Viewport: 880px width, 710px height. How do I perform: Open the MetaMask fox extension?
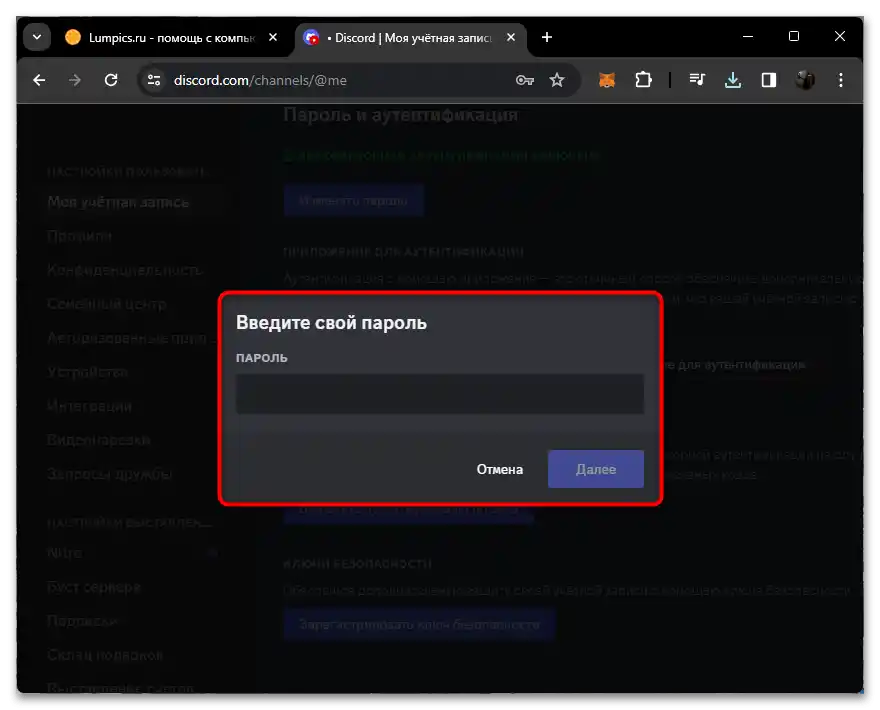tap(607, 80)
